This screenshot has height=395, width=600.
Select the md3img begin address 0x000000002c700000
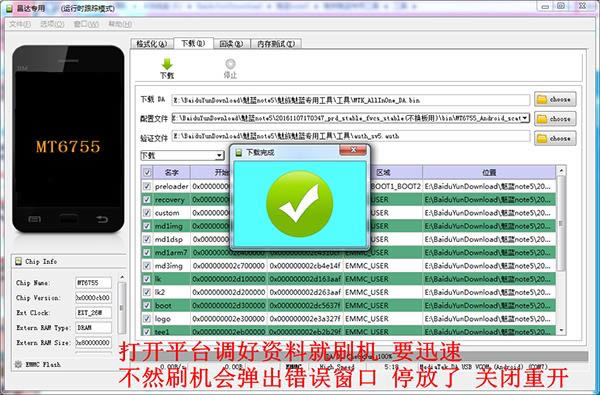pyautogui.click(x=228, y=266)
